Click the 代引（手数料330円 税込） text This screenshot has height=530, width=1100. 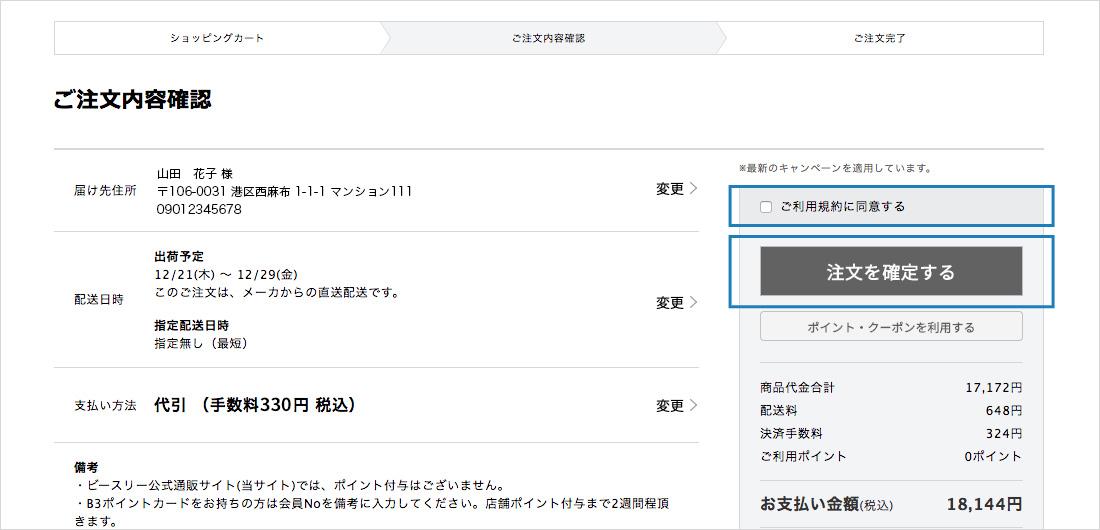click(255, 405)
